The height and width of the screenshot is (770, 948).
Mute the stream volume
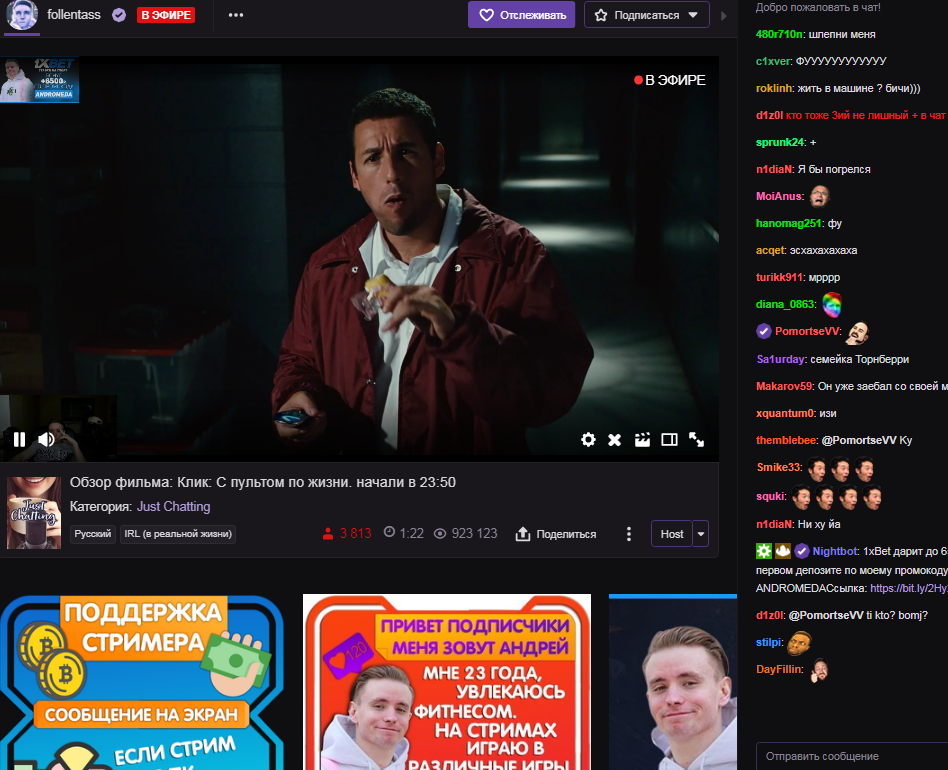[x=47, y=439]
